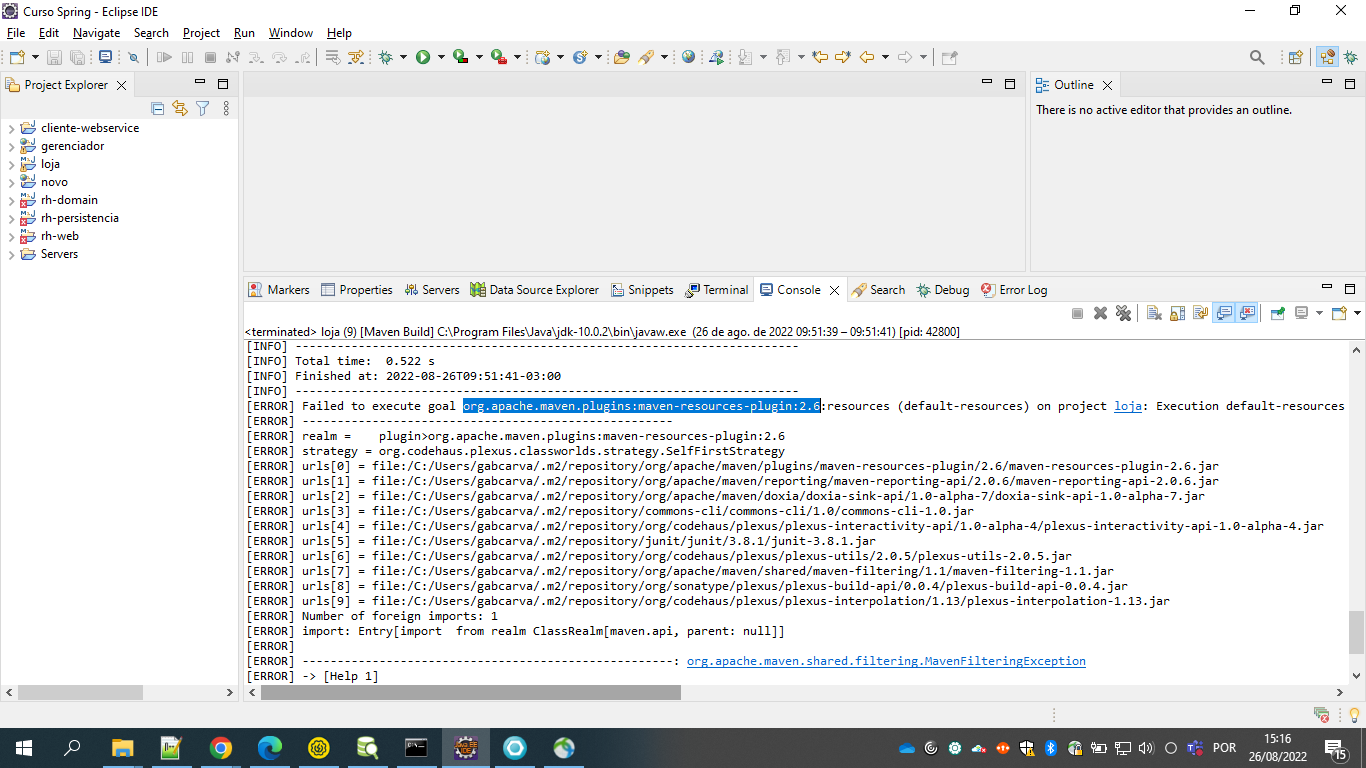
Task: Switch to Debug perspective icon
Action: (1350, 58)
